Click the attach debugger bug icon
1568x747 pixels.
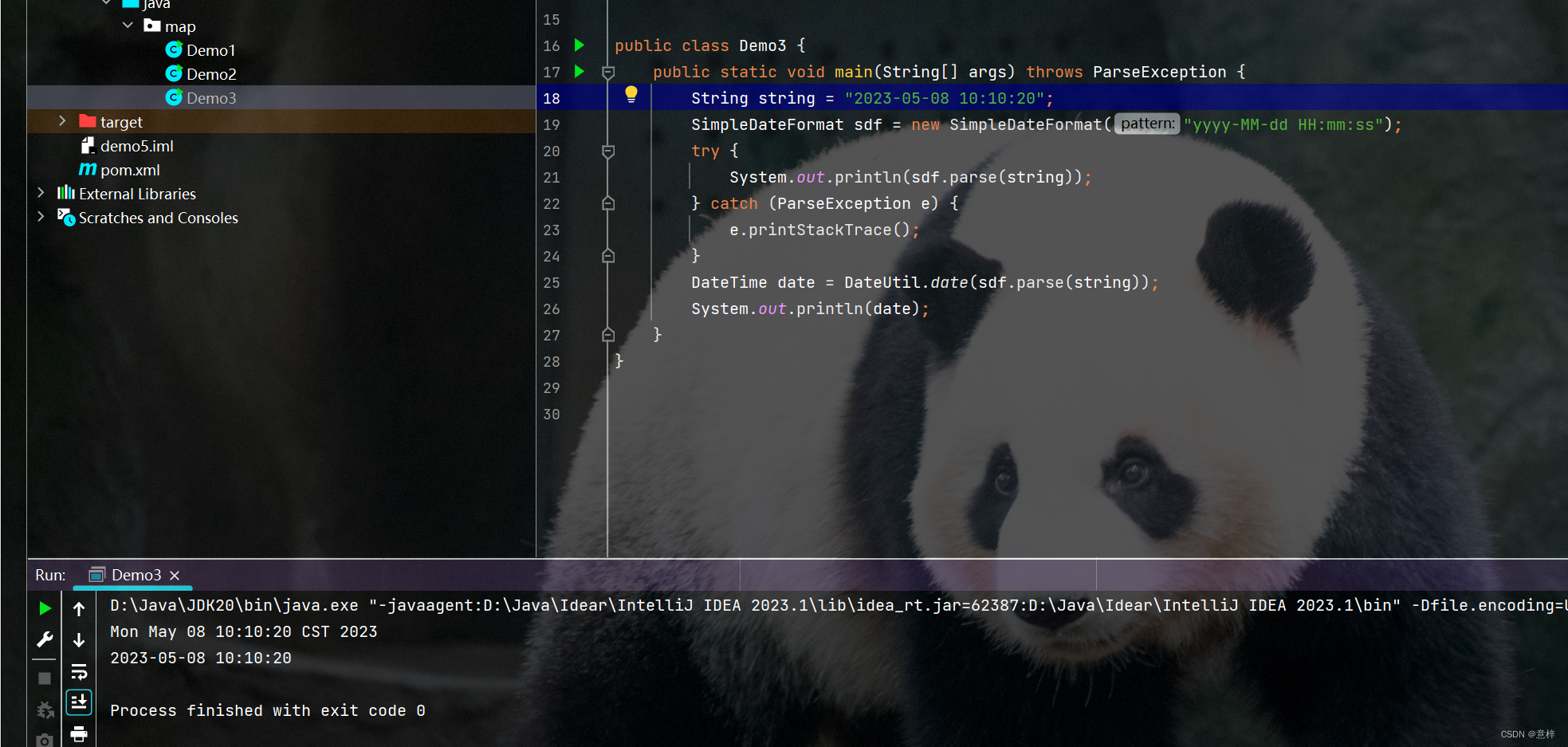point(45,710)
